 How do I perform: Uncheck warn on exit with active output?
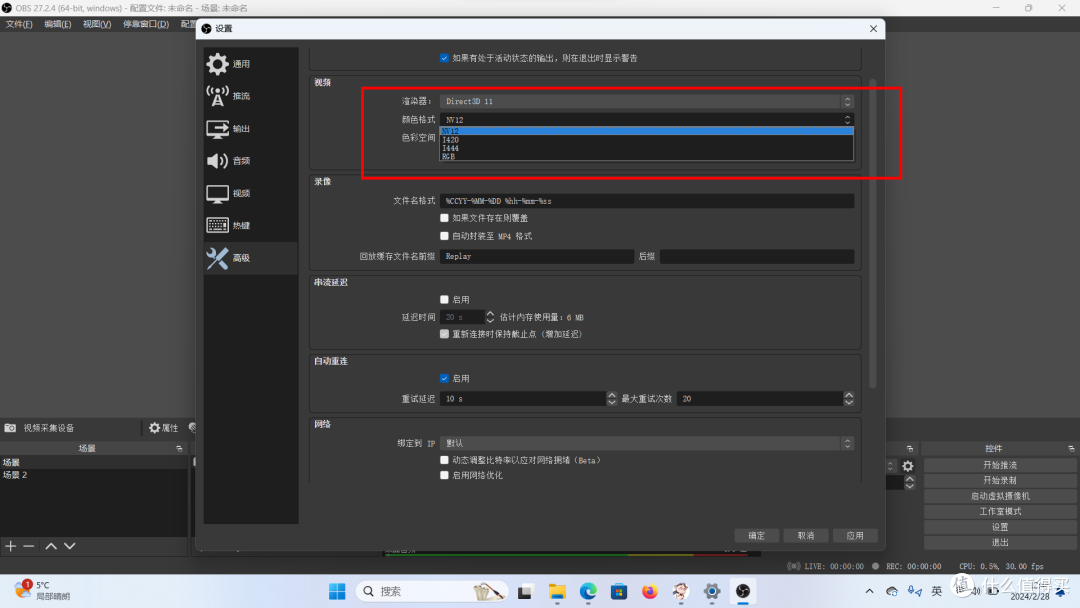(444, 58)
